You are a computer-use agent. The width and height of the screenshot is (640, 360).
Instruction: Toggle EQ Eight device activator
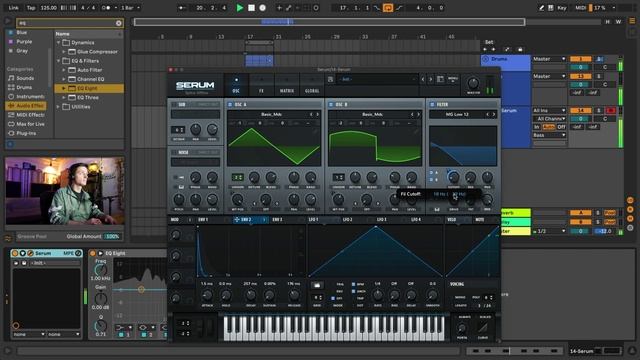point(93,253)
